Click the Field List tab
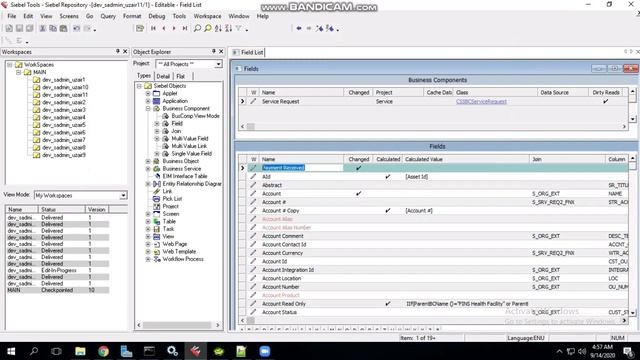This screenshot has height=360, width=640. [x=248, y=52]
